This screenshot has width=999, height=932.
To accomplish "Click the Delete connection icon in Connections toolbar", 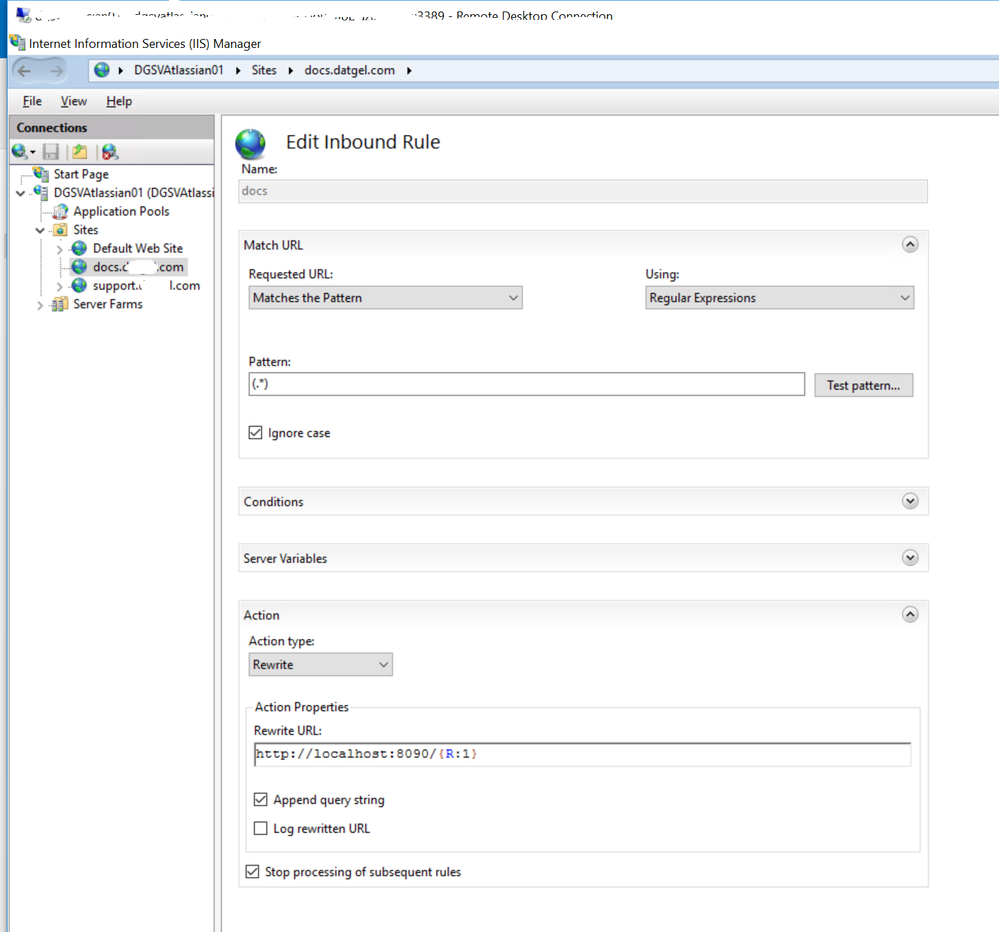I will (110, 152).
